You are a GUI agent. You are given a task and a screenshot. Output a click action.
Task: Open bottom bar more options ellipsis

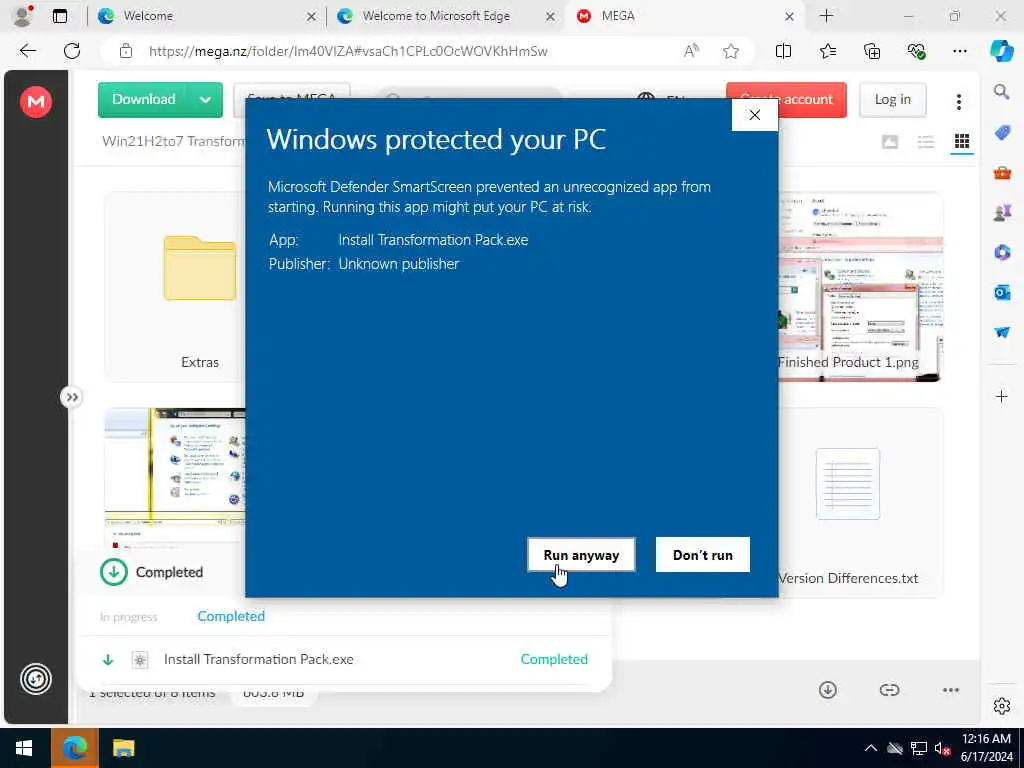click(x=951, y=690)
